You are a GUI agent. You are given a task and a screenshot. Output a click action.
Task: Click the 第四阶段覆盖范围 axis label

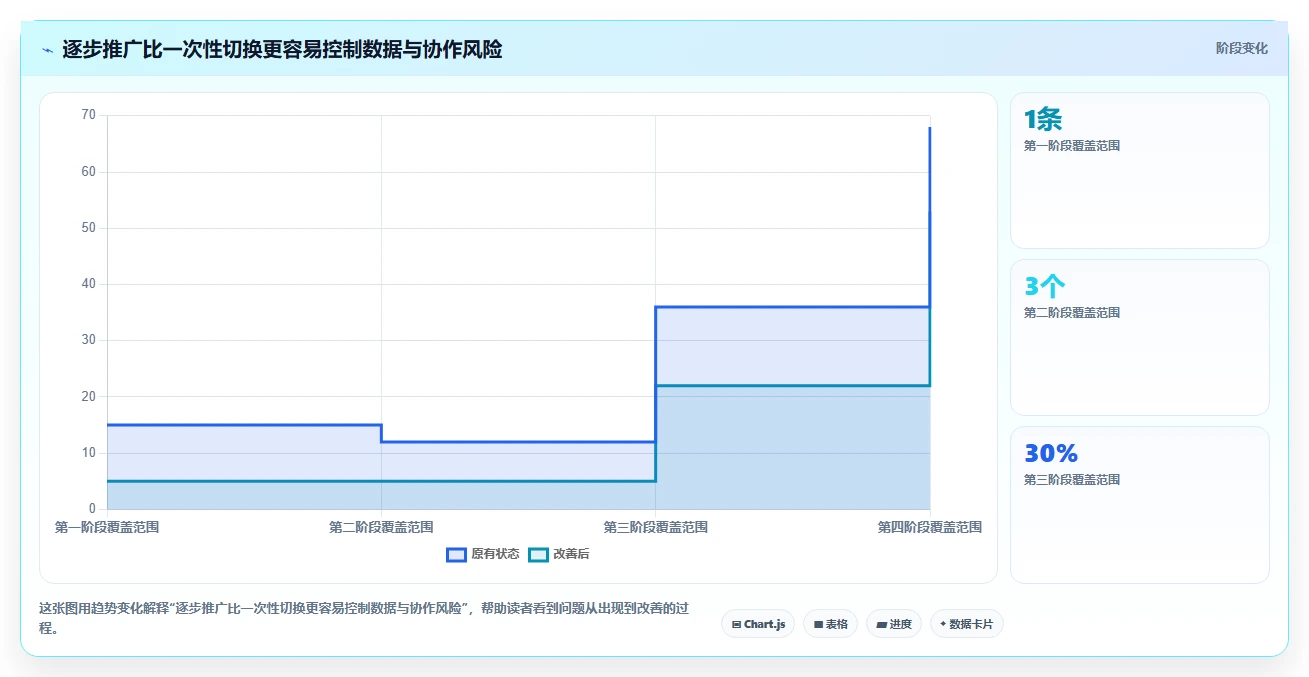coord(930,527)
